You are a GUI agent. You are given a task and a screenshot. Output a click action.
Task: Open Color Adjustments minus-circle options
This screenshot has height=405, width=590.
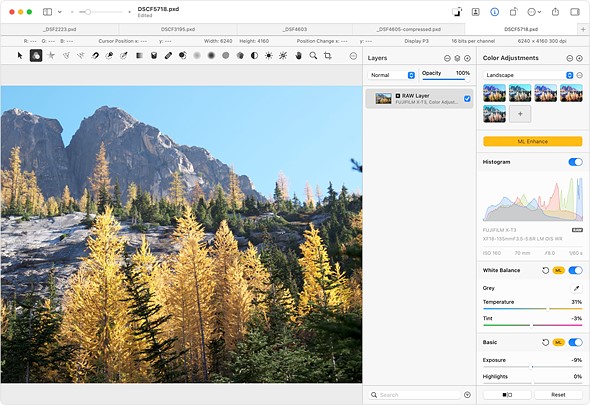pyautogui.click(x=570, y=58)
